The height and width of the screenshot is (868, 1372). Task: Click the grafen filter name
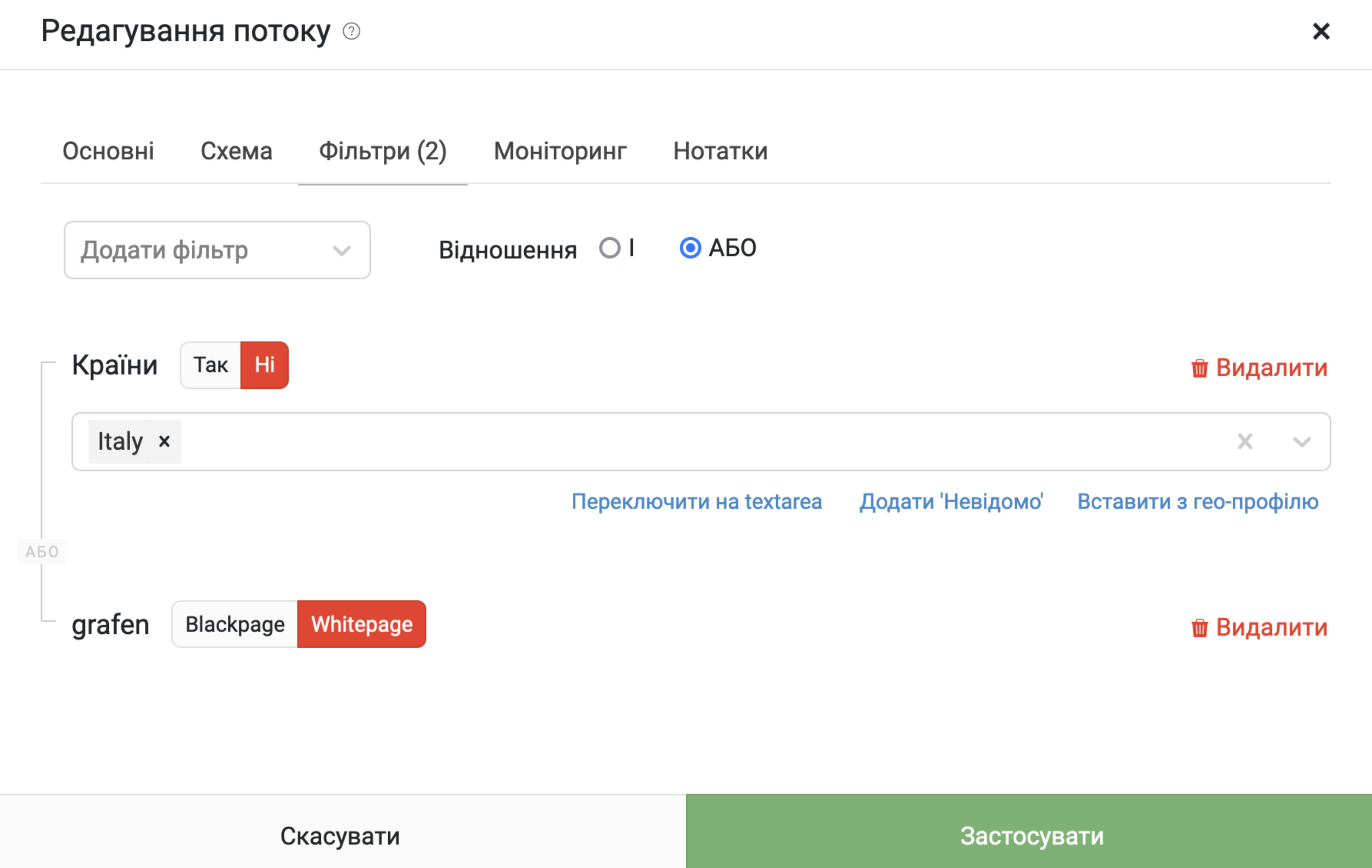pos(111,625)
